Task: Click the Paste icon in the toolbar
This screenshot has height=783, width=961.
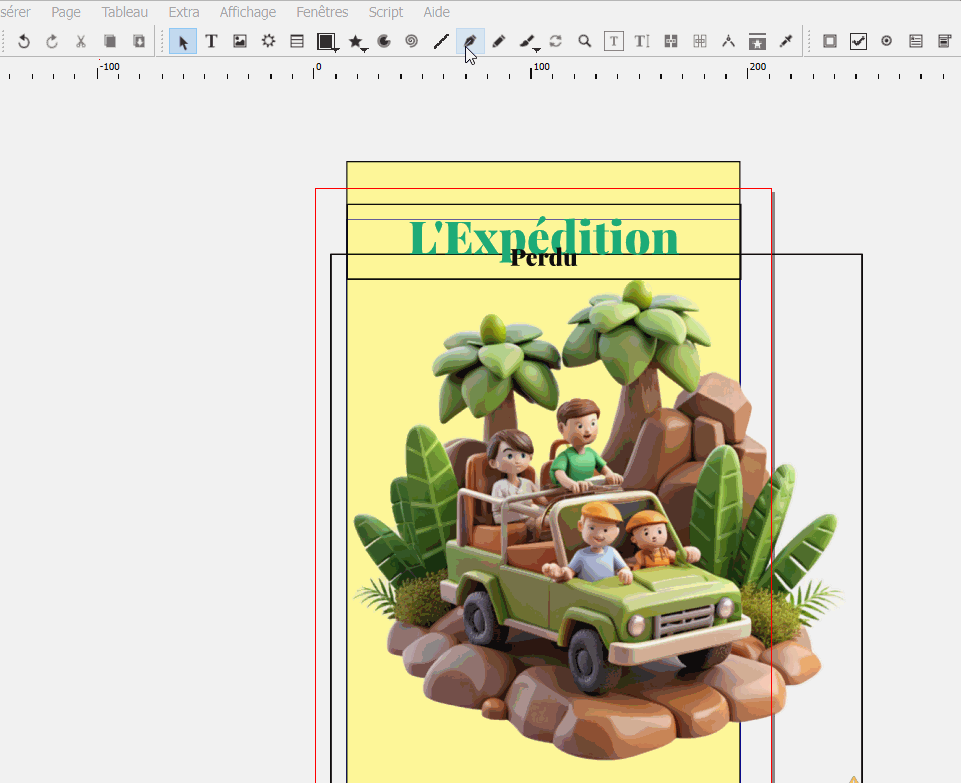Action: (x=139, y=41)
